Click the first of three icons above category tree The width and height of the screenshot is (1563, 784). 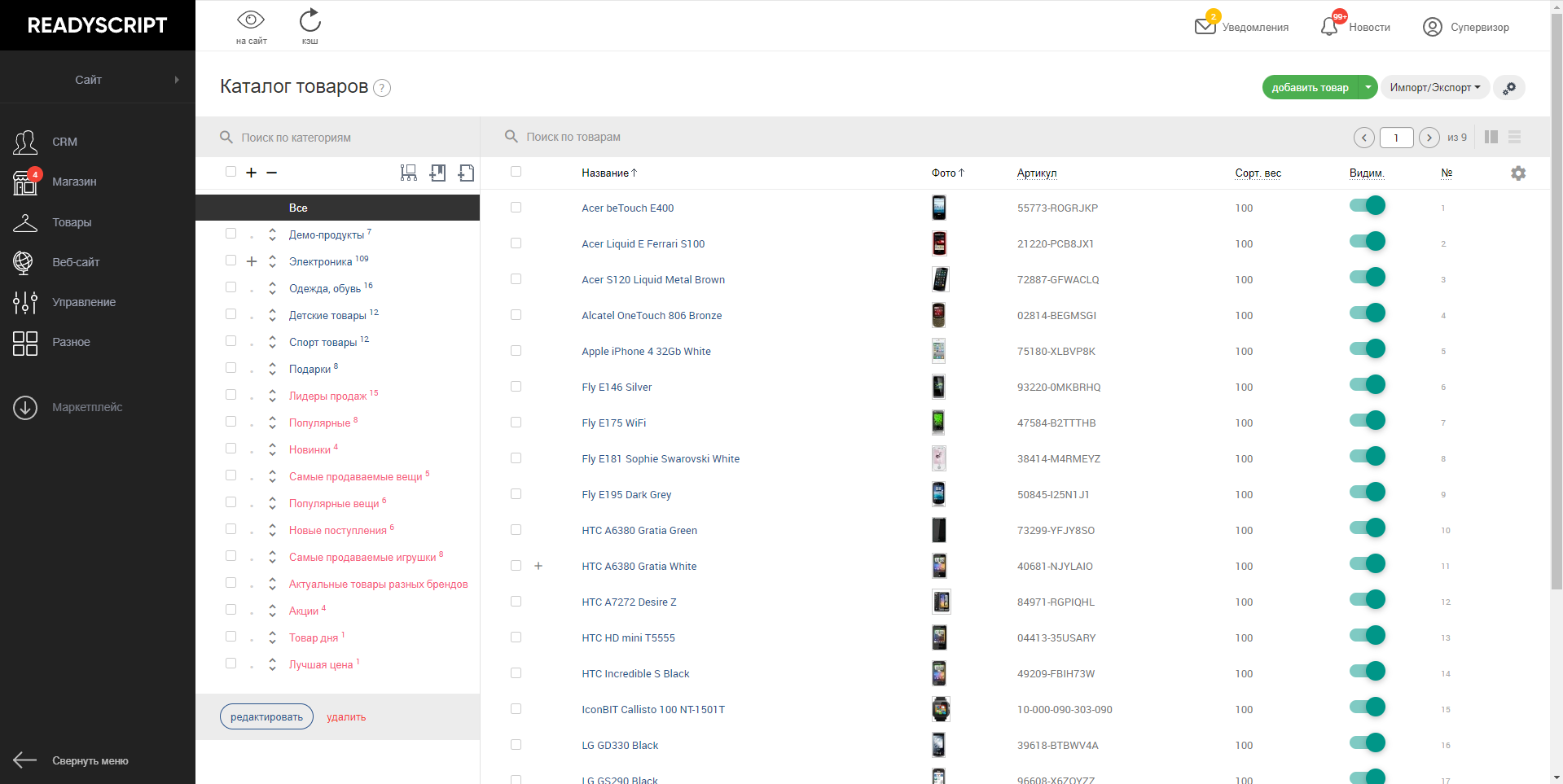408,173
